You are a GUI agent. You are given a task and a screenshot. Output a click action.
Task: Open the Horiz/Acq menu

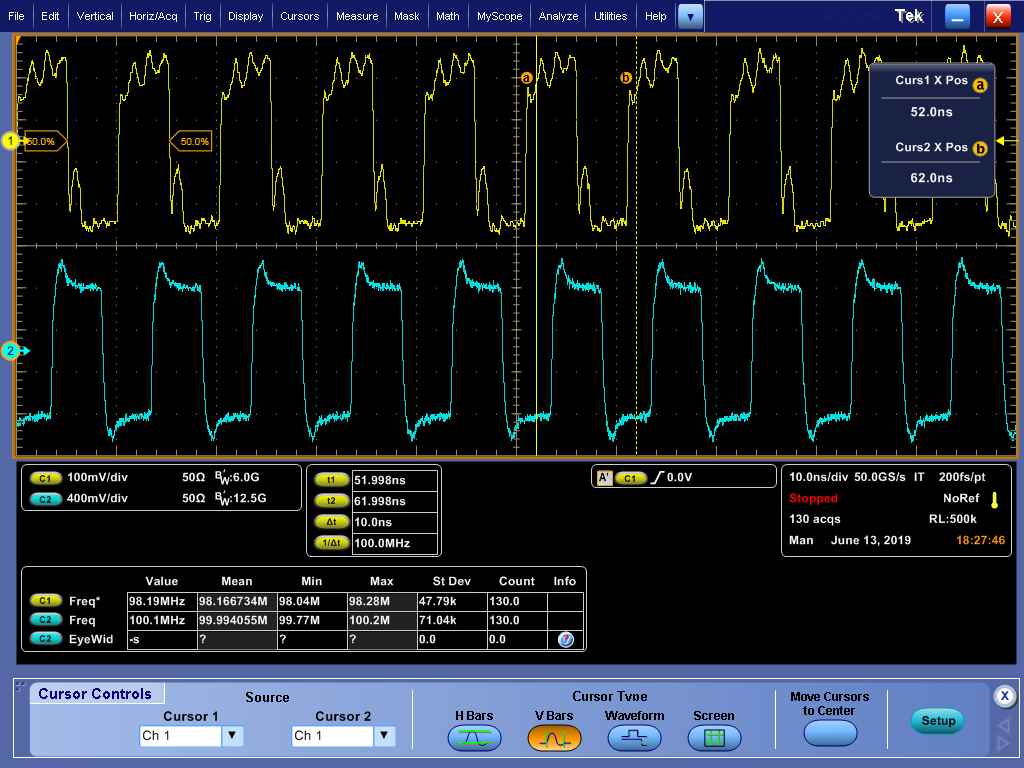153,16
